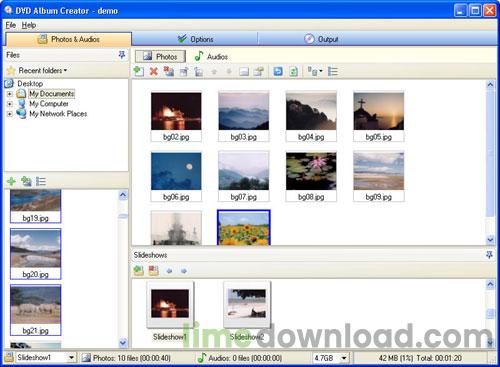Select My Computer in the folder tree
500x367 pixels.
(49, 104)
